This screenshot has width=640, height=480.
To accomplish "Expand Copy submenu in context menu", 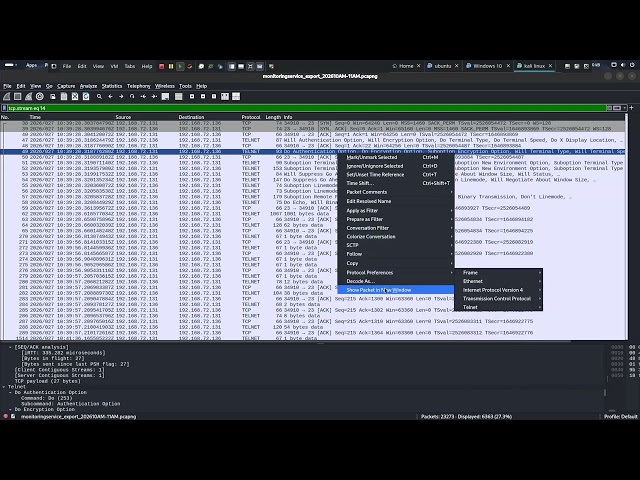I will pyautogui.click(x=396, y=263).
